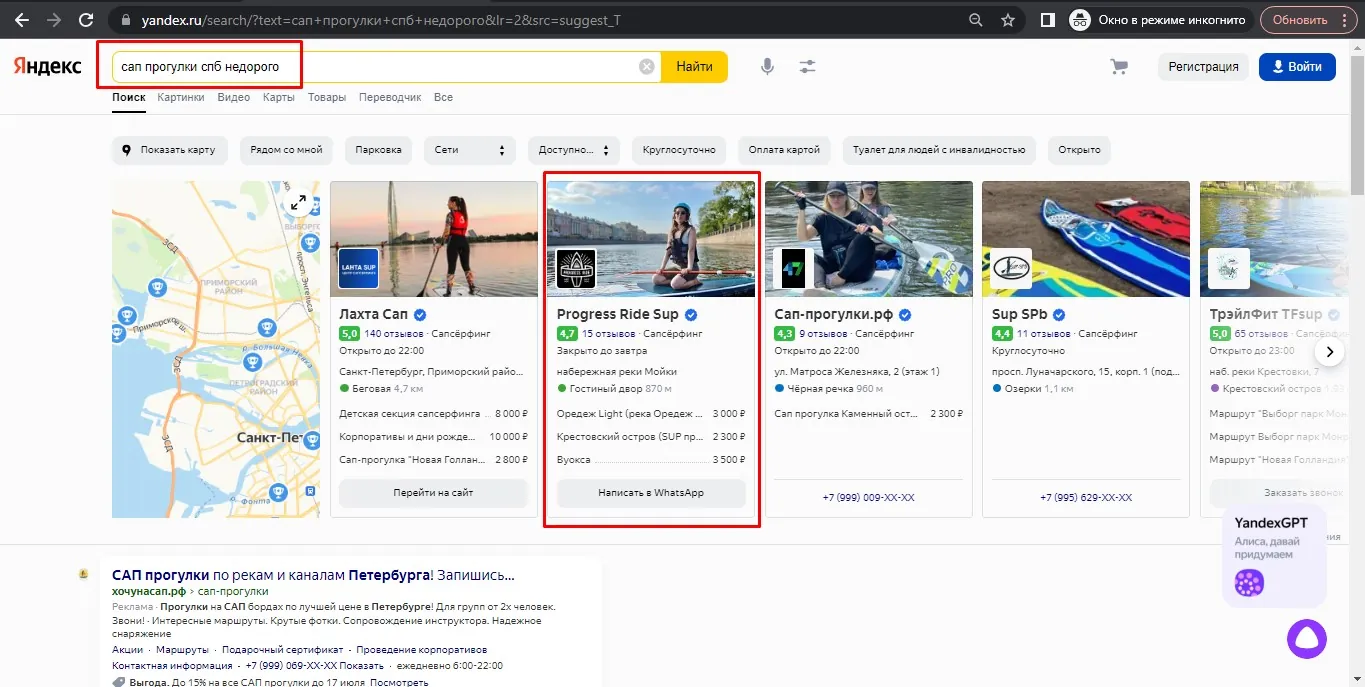Open the Маршруты sitelink
The image size is (1365, 687).
coord(182,649)
